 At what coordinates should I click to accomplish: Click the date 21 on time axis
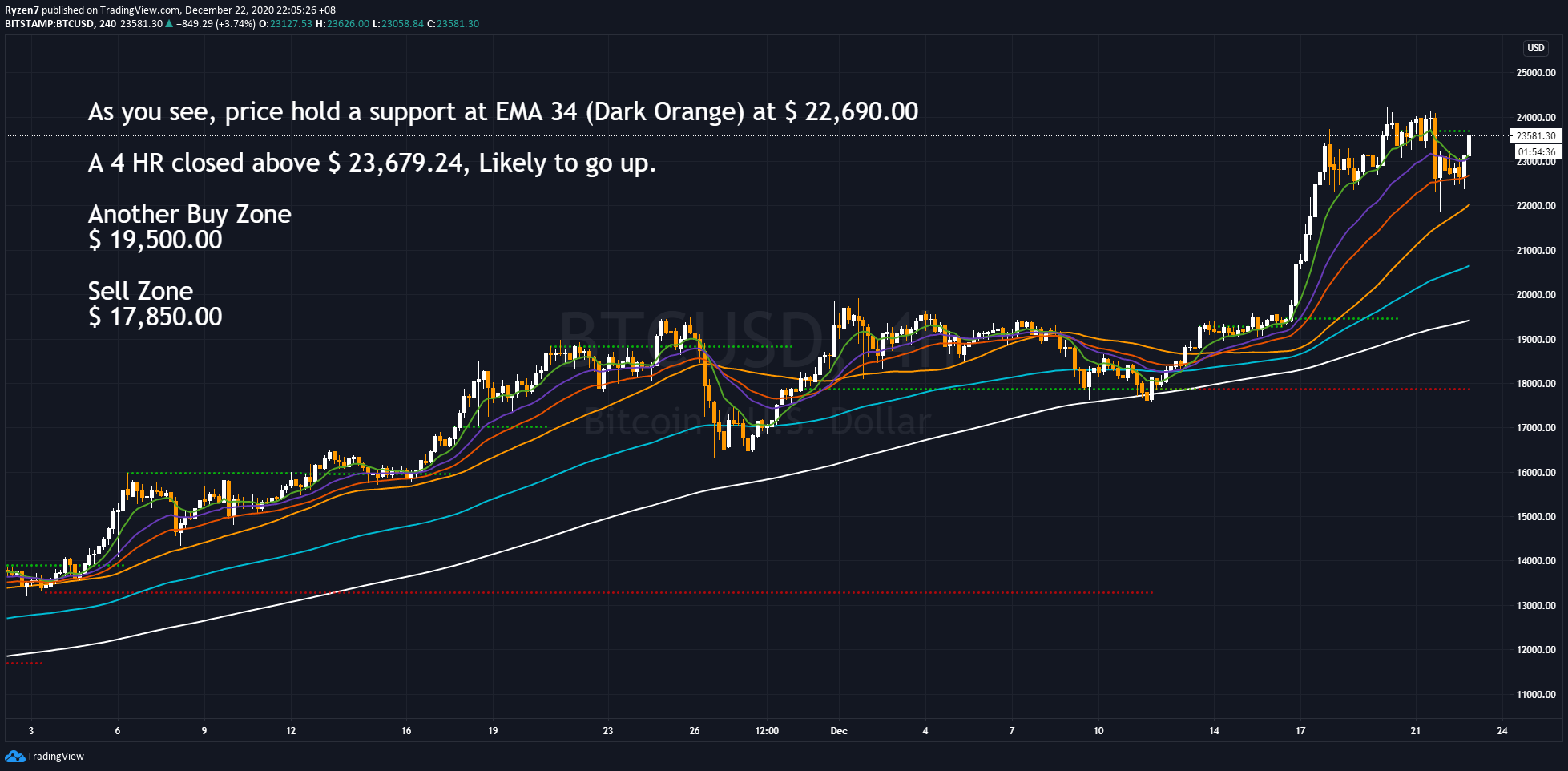(x=1416, y=731)
